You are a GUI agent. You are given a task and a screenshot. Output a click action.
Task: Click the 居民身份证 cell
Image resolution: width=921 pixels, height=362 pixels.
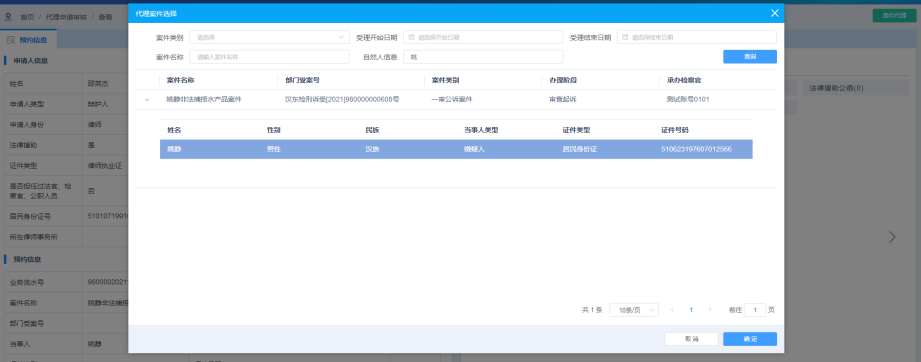click(x=579, y=149)
